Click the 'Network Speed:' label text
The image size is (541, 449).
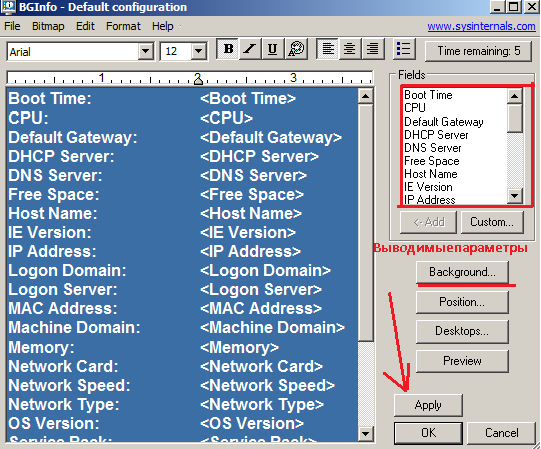tap(69, 385)
